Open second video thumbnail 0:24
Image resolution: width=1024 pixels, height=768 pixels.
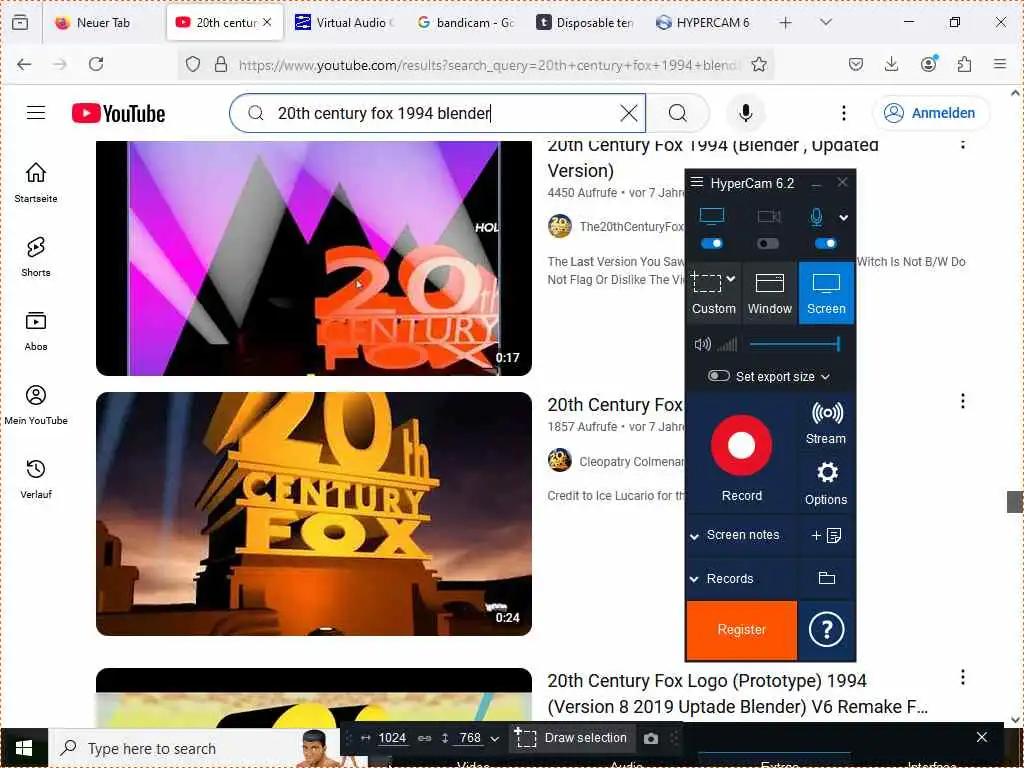pos(313,513)
